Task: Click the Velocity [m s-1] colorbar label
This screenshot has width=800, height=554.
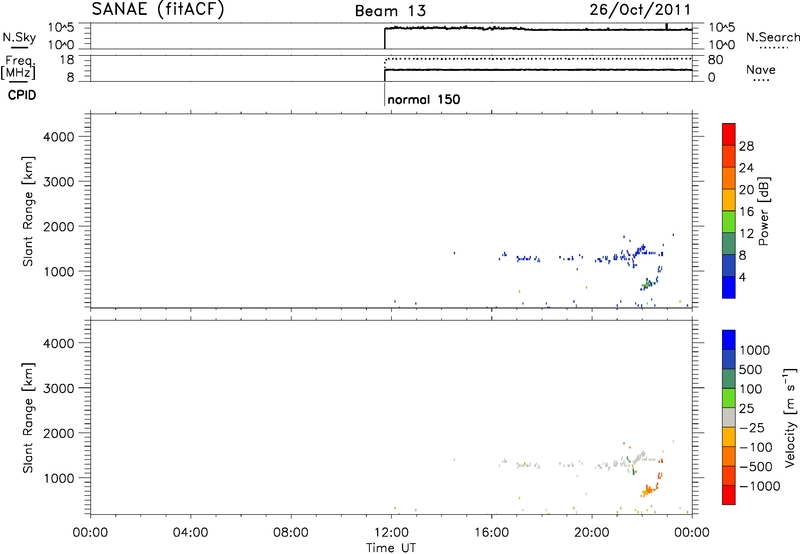Action: (x=790, y=417)
